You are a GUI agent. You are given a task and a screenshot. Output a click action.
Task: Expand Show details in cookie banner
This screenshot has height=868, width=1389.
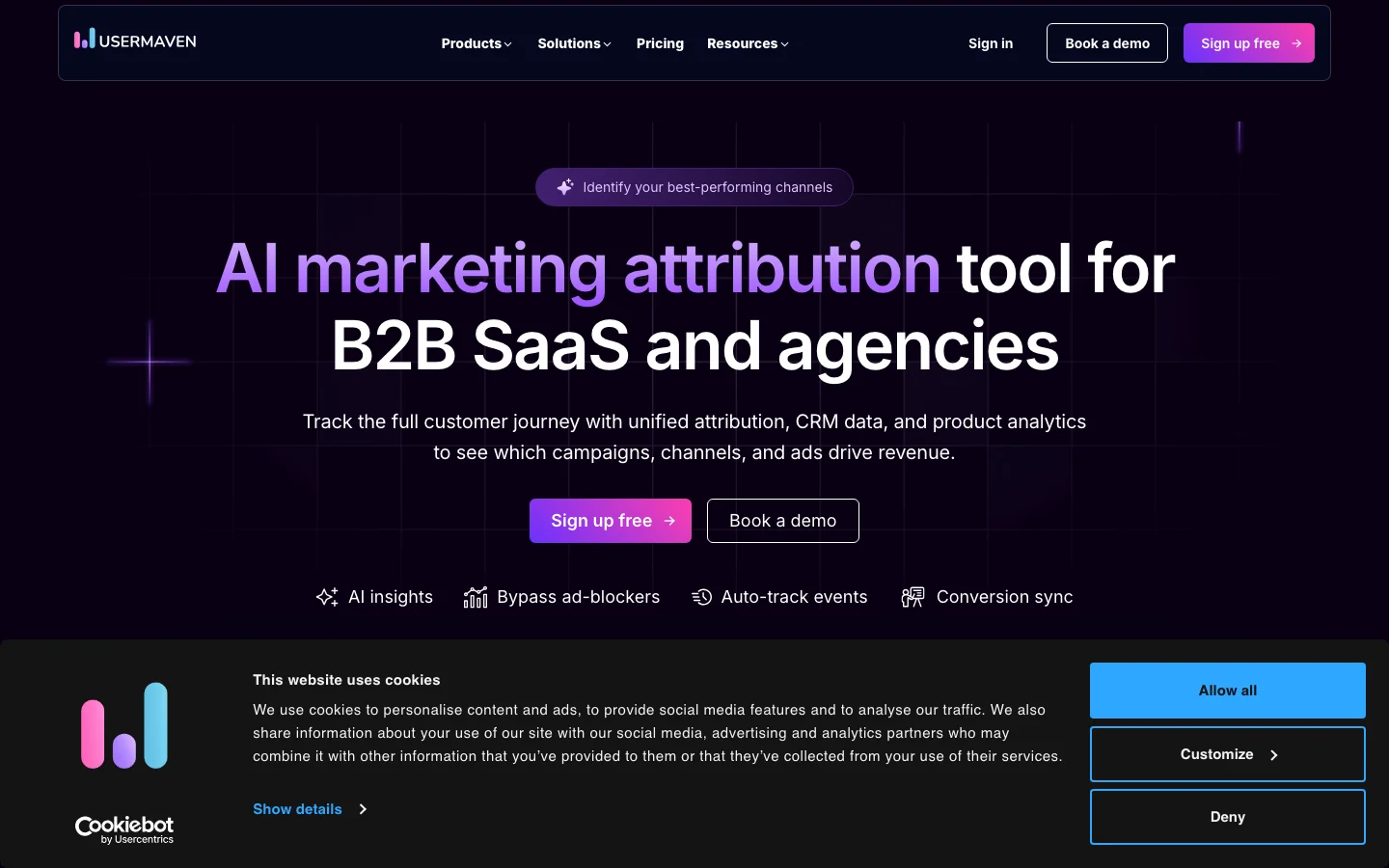[x=310, y=809]
